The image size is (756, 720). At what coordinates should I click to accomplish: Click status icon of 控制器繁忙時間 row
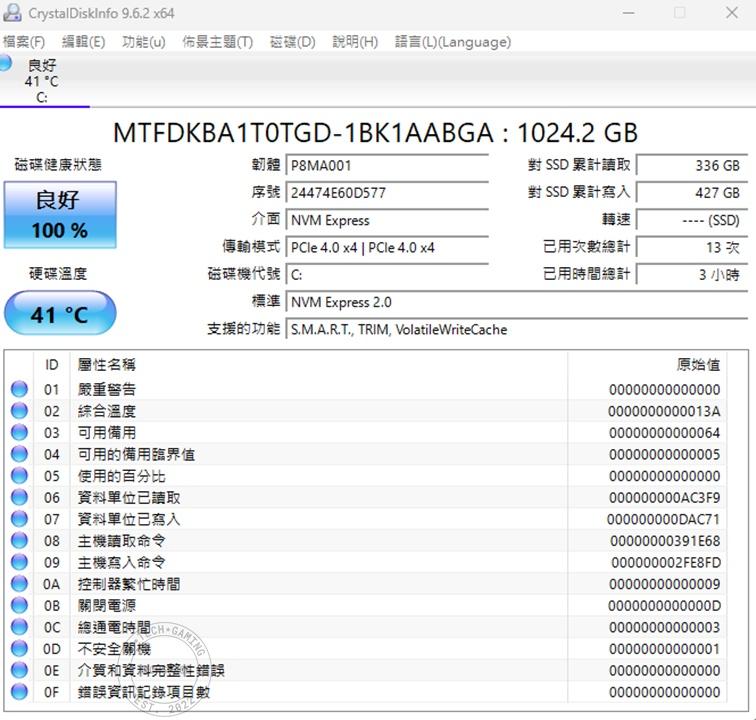[x=19, y=584]
